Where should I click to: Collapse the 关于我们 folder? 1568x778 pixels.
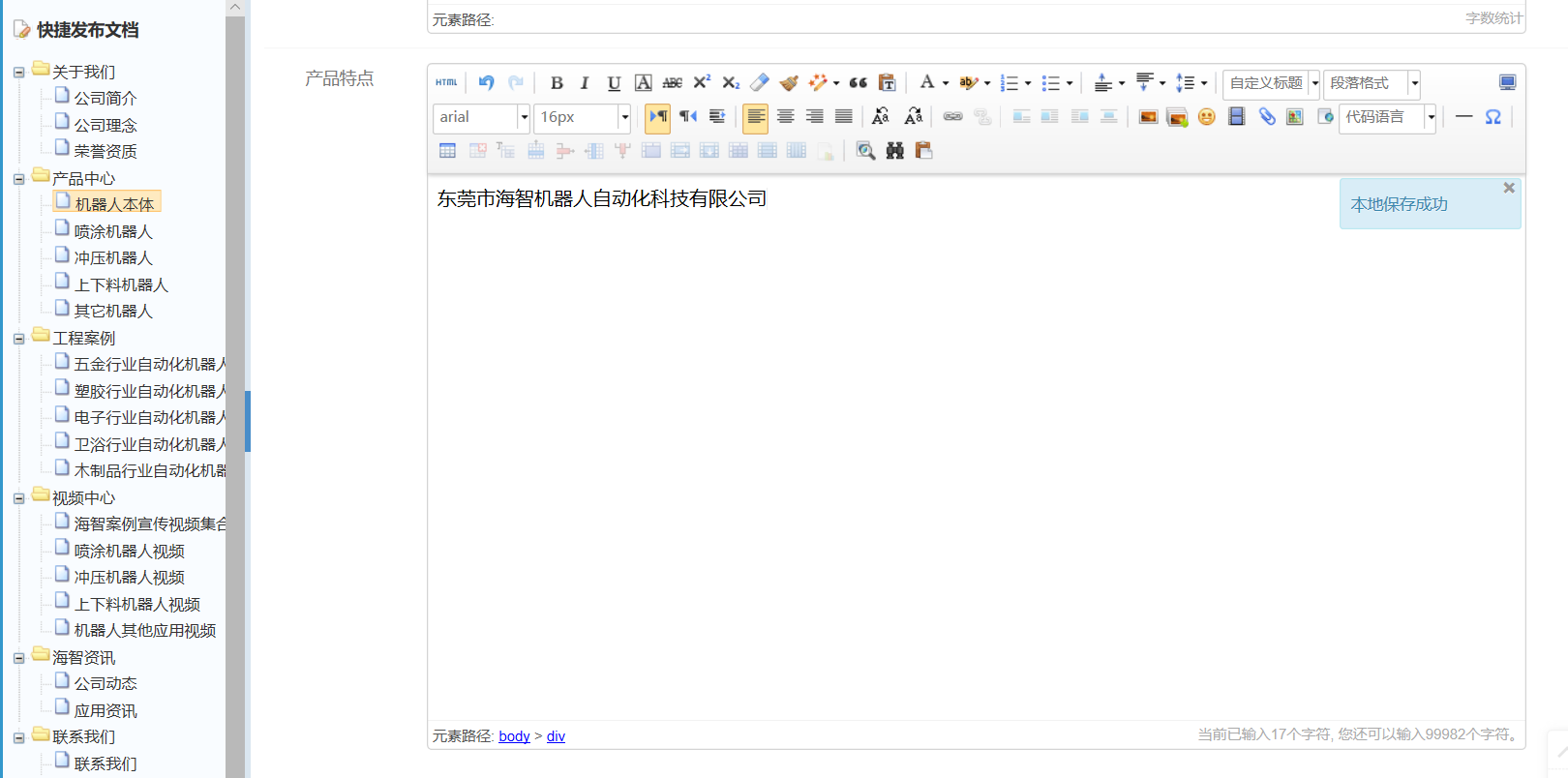click(x=18, y=73)
